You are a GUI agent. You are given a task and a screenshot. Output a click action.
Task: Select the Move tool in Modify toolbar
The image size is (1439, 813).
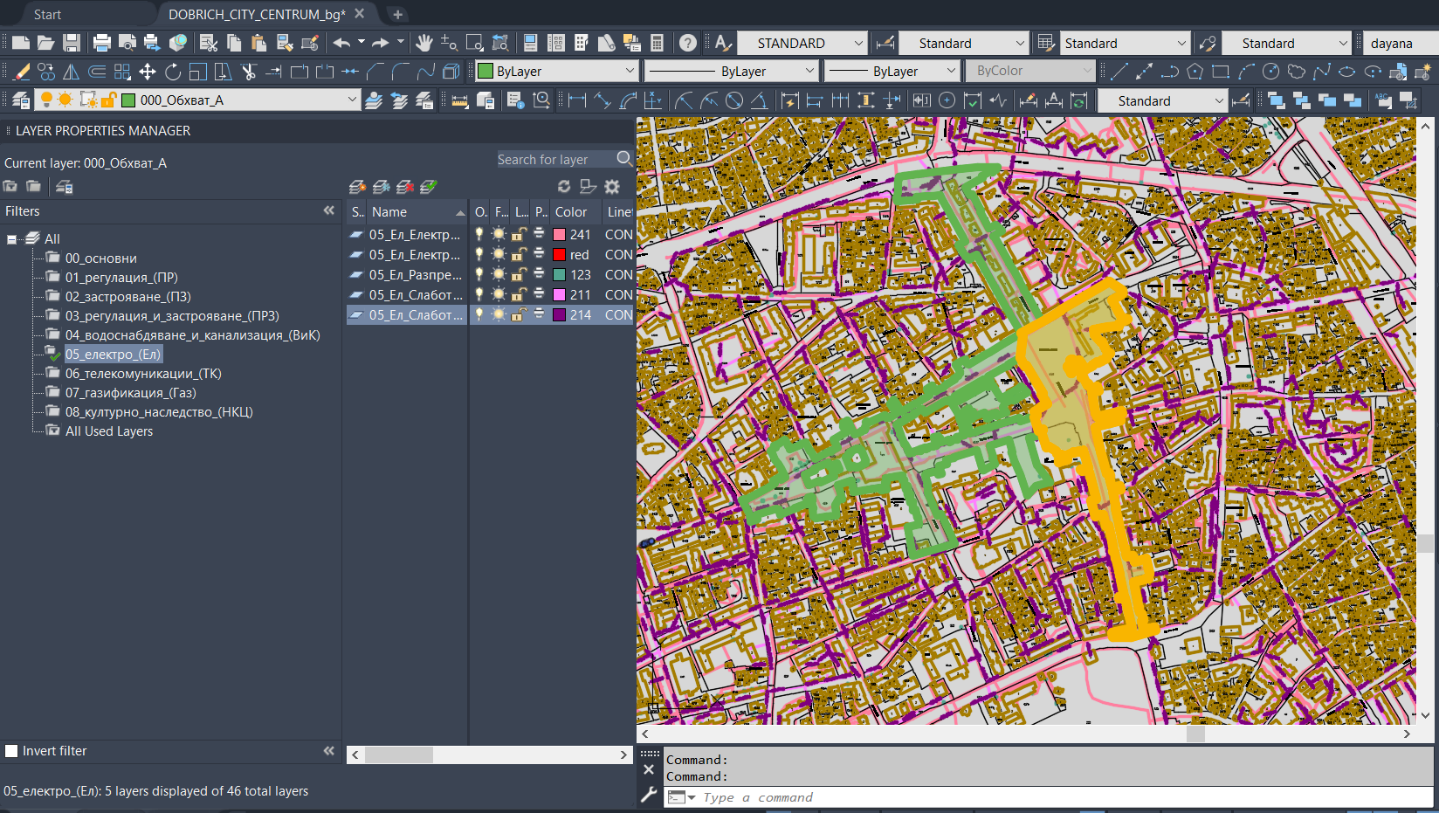[147, 72]
